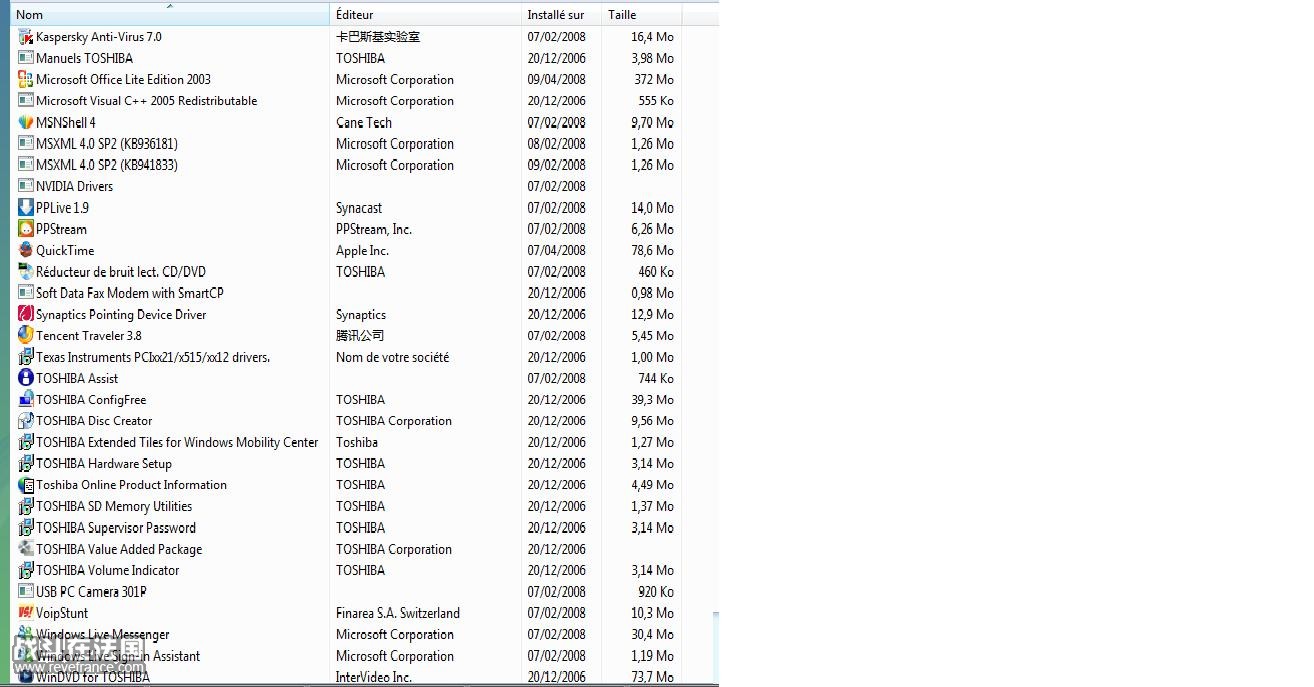Viewport: 1314px width, 687px height.
Task: Click the Nom de votre société publisher text
Action: coord(392,357)
